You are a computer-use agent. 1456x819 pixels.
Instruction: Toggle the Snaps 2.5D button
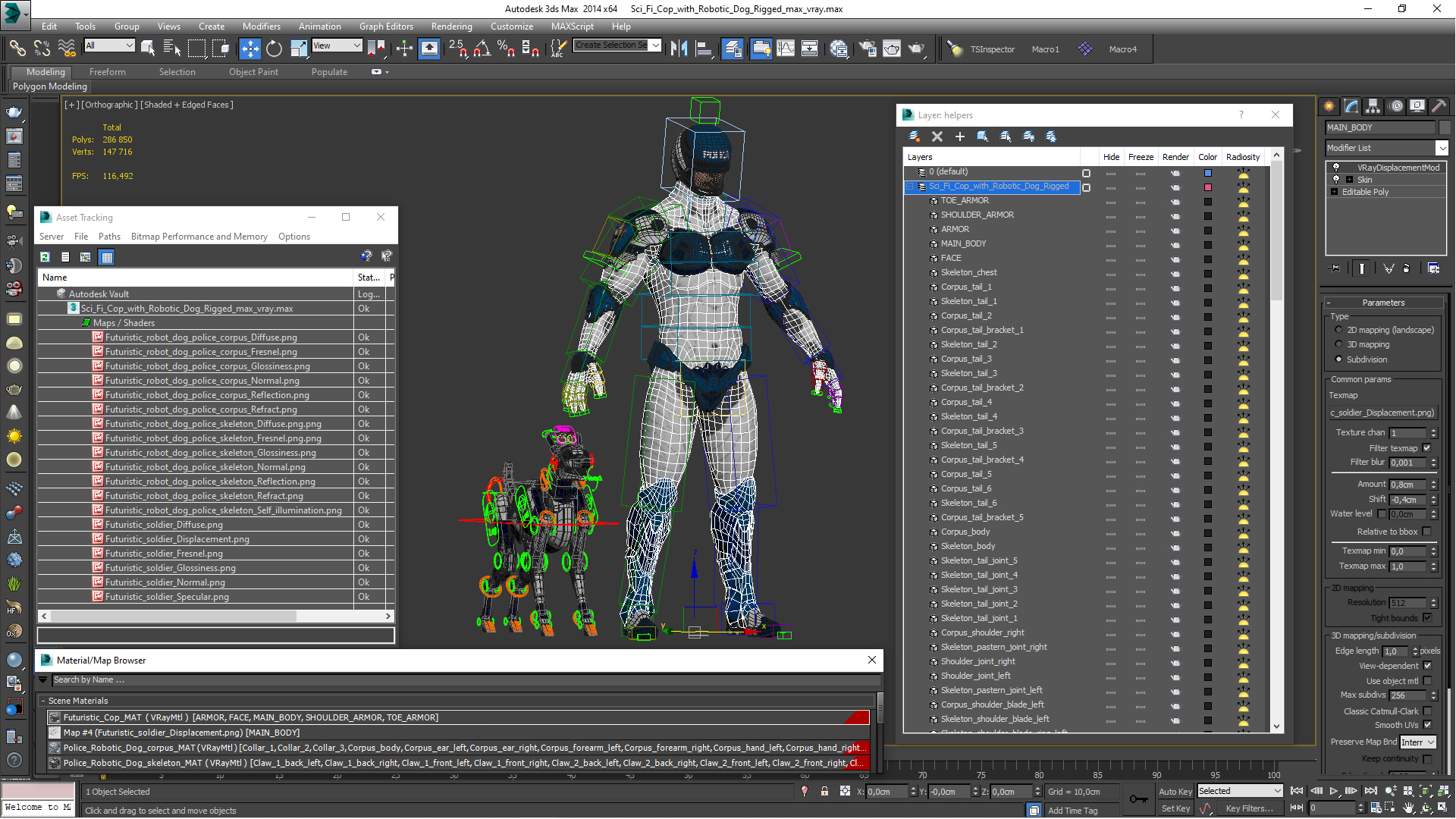click(457, 49)
